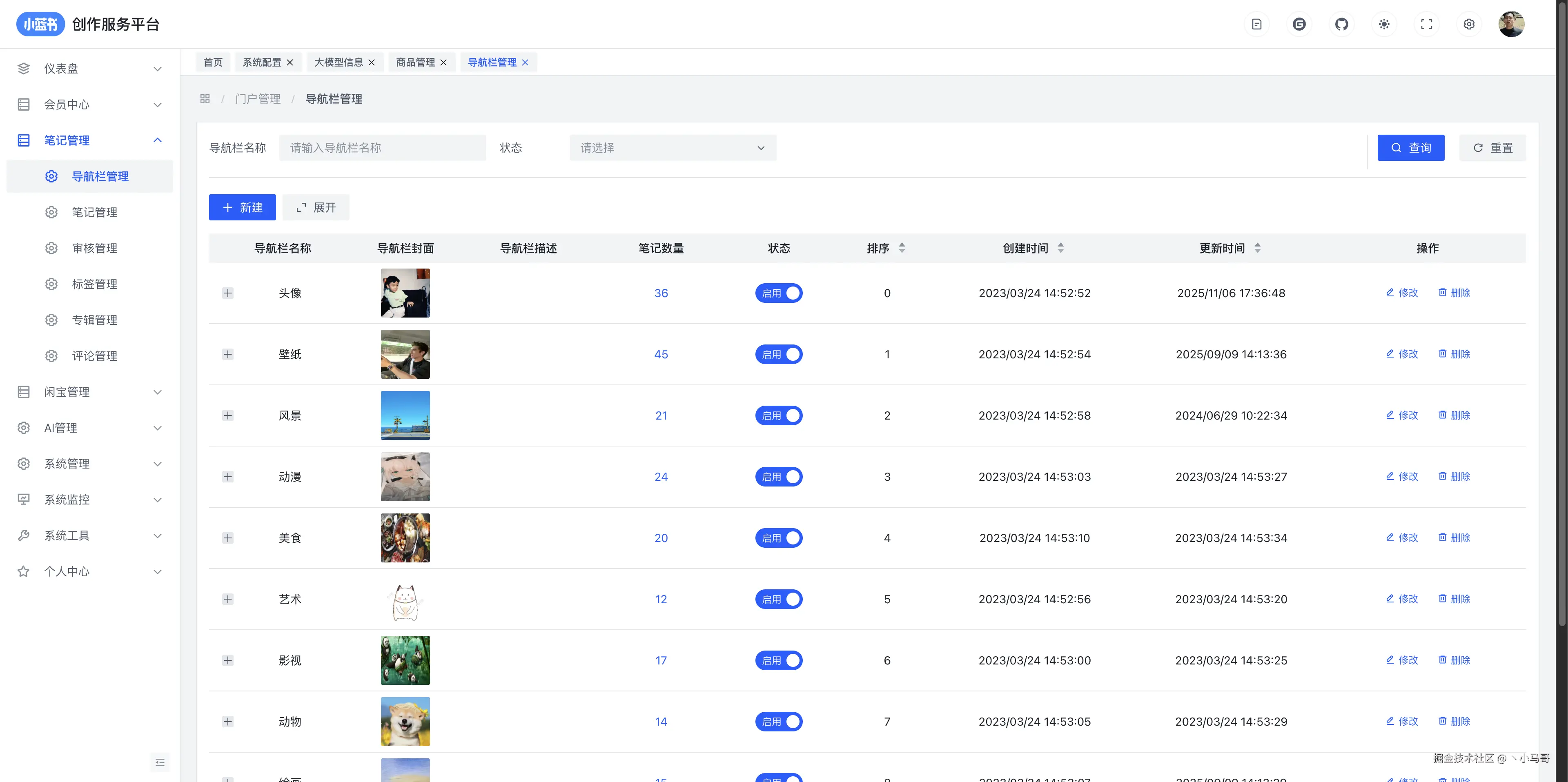Sort by 创建时间 column arrows
1568x782 pixels.
[1060, 248]
